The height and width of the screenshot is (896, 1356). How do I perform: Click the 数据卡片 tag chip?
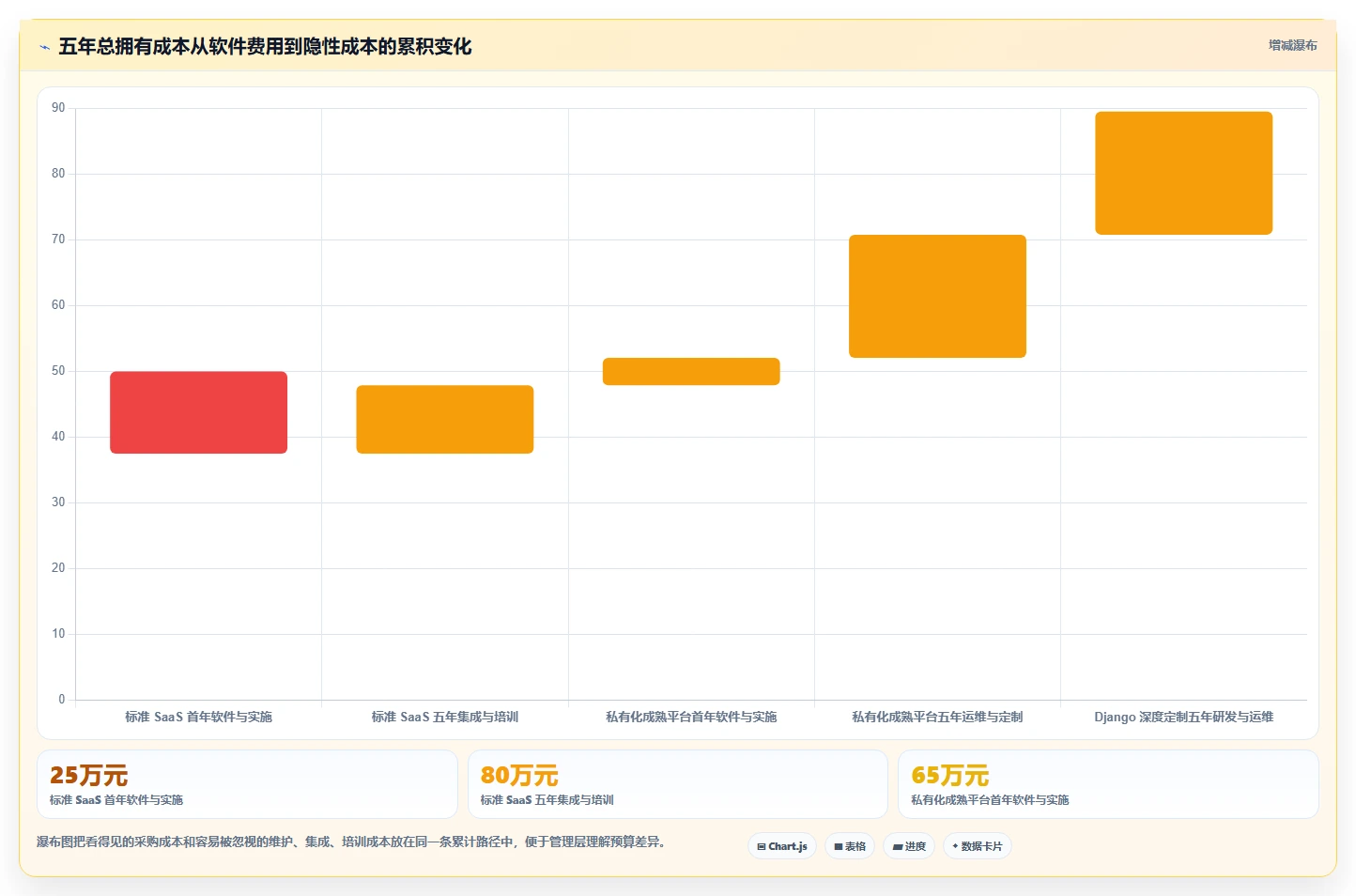click(x=978, y=846)
